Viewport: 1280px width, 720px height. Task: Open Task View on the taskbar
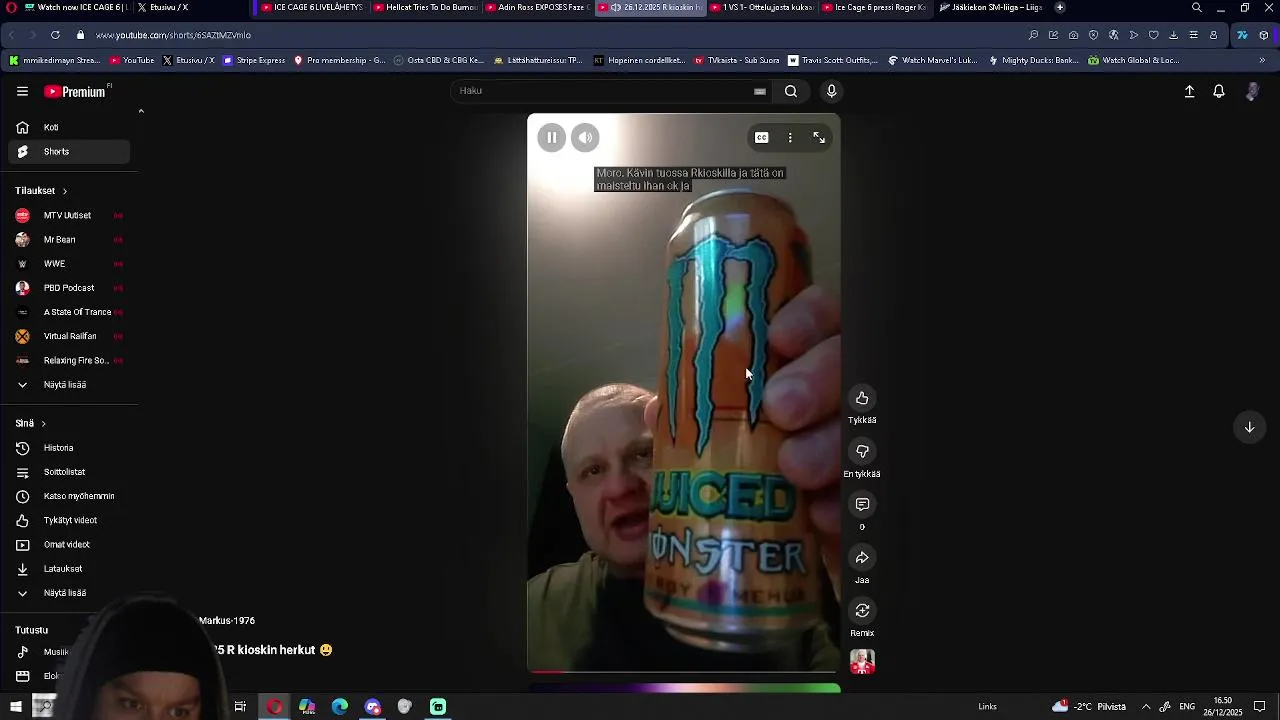tap(240, 707)
